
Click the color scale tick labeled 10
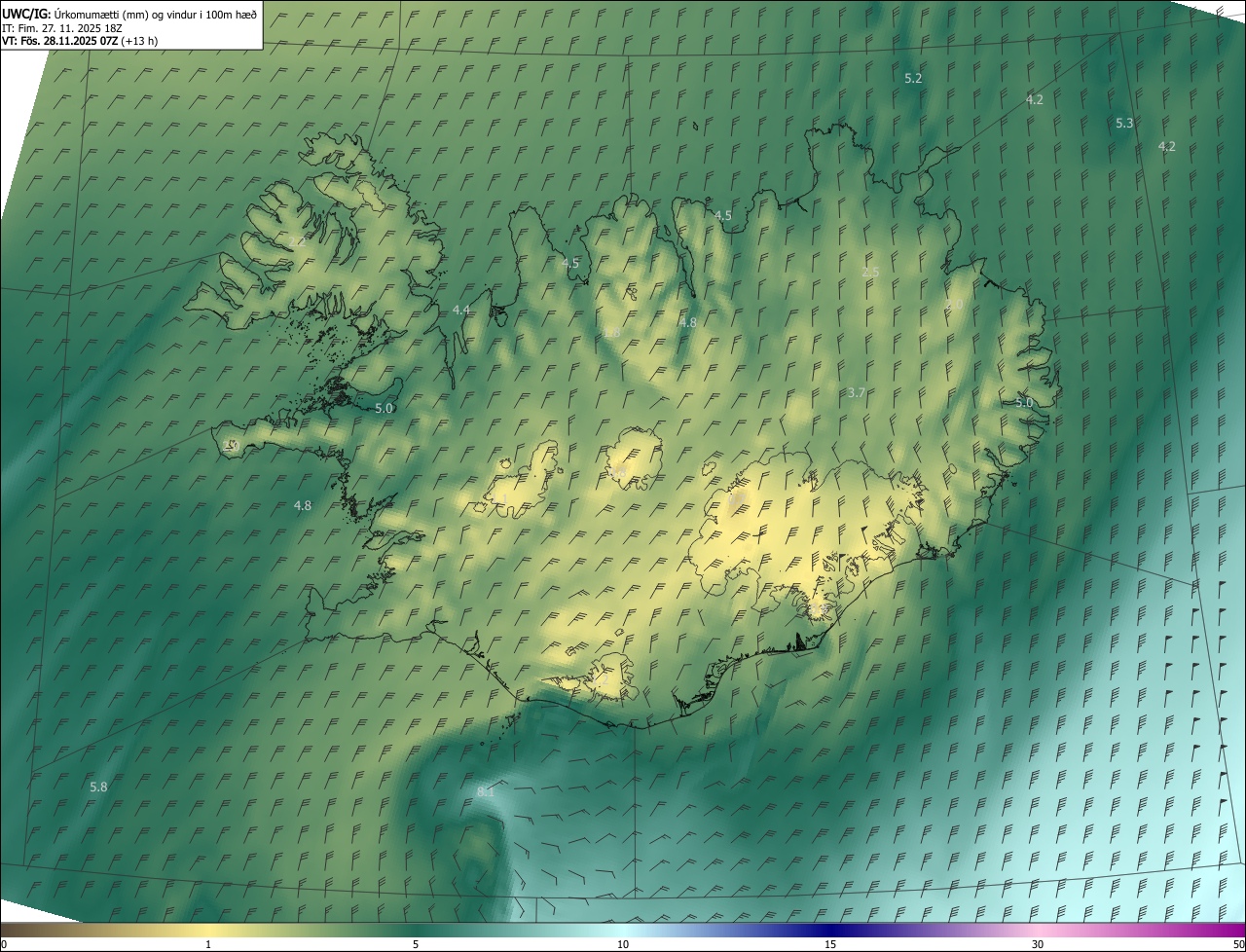(x=623, y=944)
